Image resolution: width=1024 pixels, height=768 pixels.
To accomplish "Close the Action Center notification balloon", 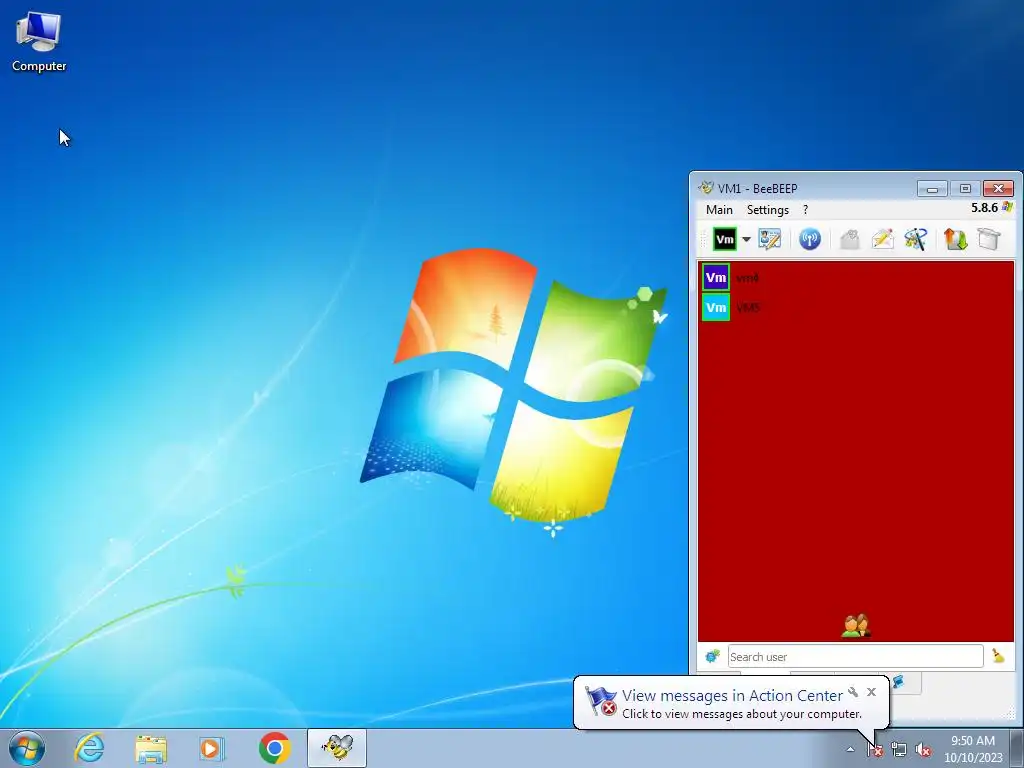I will tap(871, 692).
